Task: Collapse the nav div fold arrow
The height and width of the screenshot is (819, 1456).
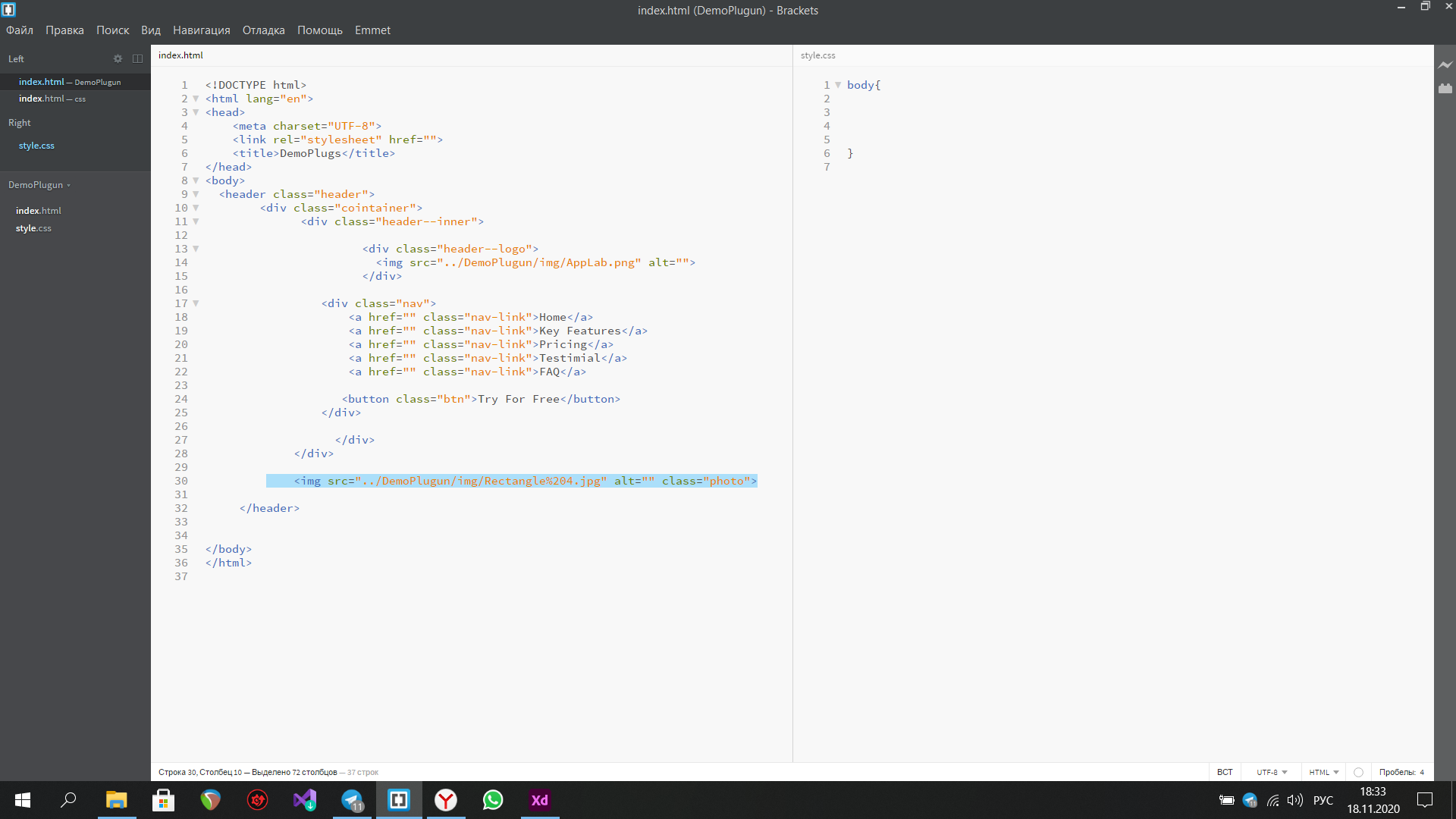Action: (196, 303)
